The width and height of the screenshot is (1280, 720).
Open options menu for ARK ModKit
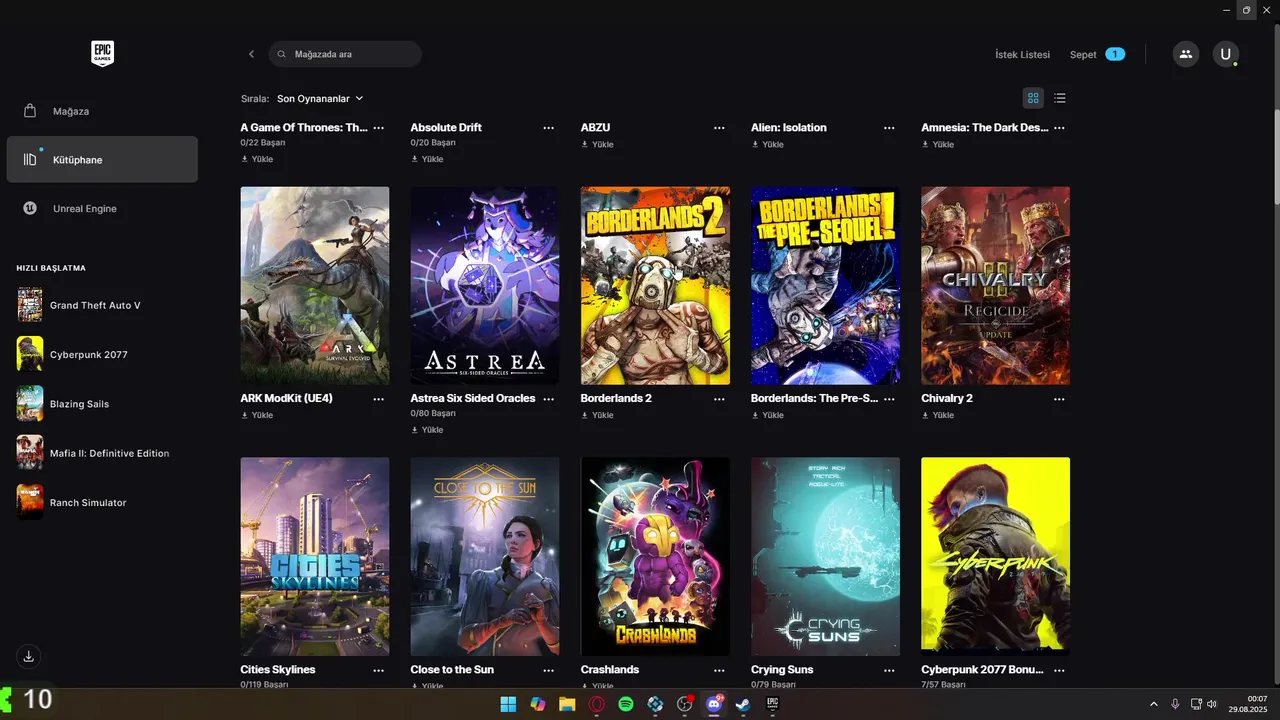379,399
